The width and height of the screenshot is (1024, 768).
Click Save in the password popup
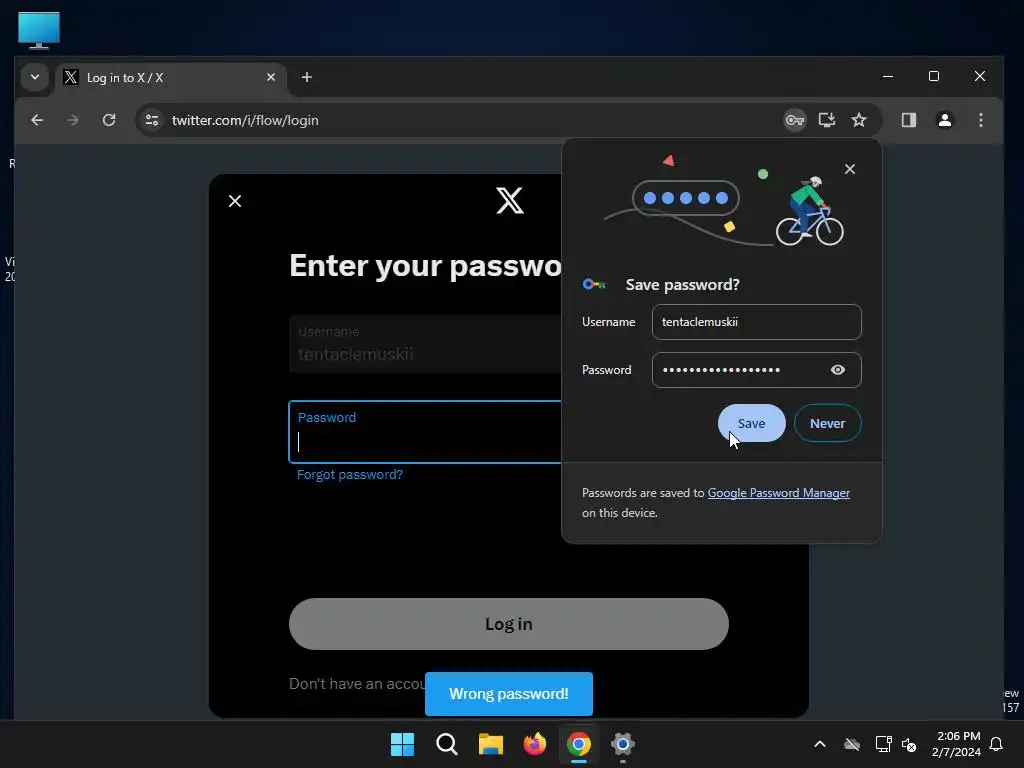(751, 423)
